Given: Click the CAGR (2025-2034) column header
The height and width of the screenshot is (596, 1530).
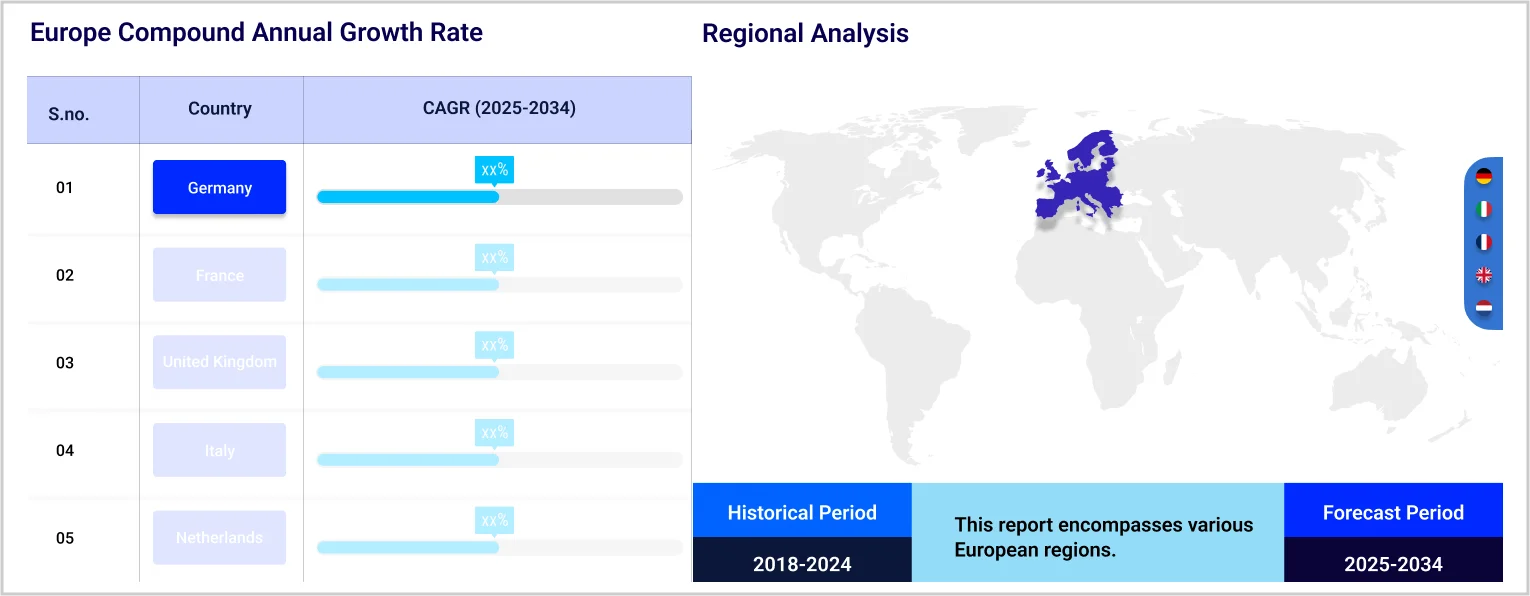Looking at the screenshot, I should coord(498,108).
